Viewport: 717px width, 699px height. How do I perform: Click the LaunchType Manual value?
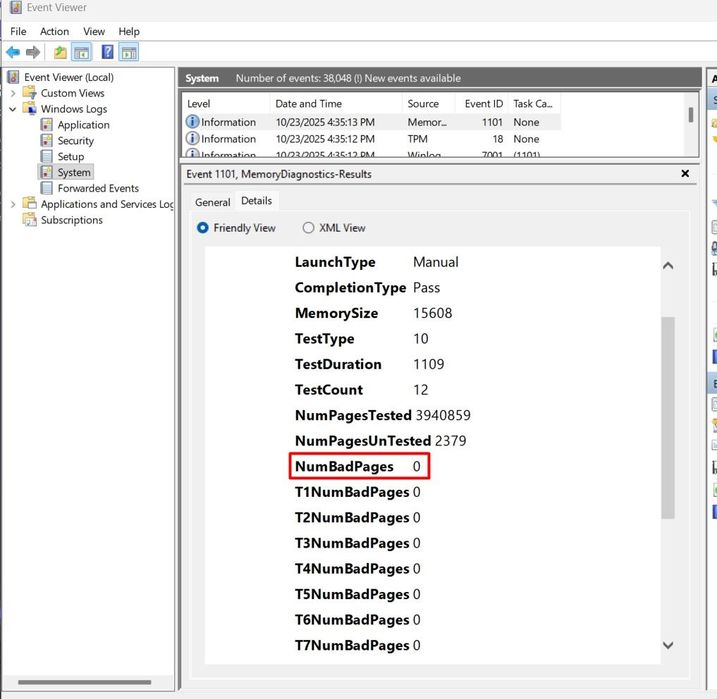(436, 262)
